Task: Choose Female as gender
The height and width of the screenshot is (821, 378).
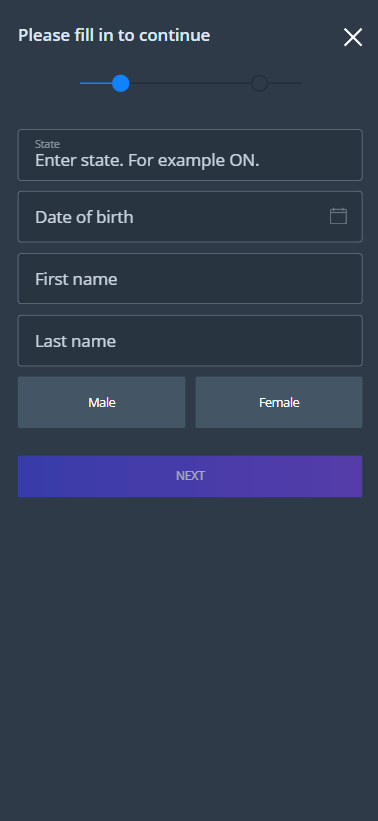Action: point(279,402)
